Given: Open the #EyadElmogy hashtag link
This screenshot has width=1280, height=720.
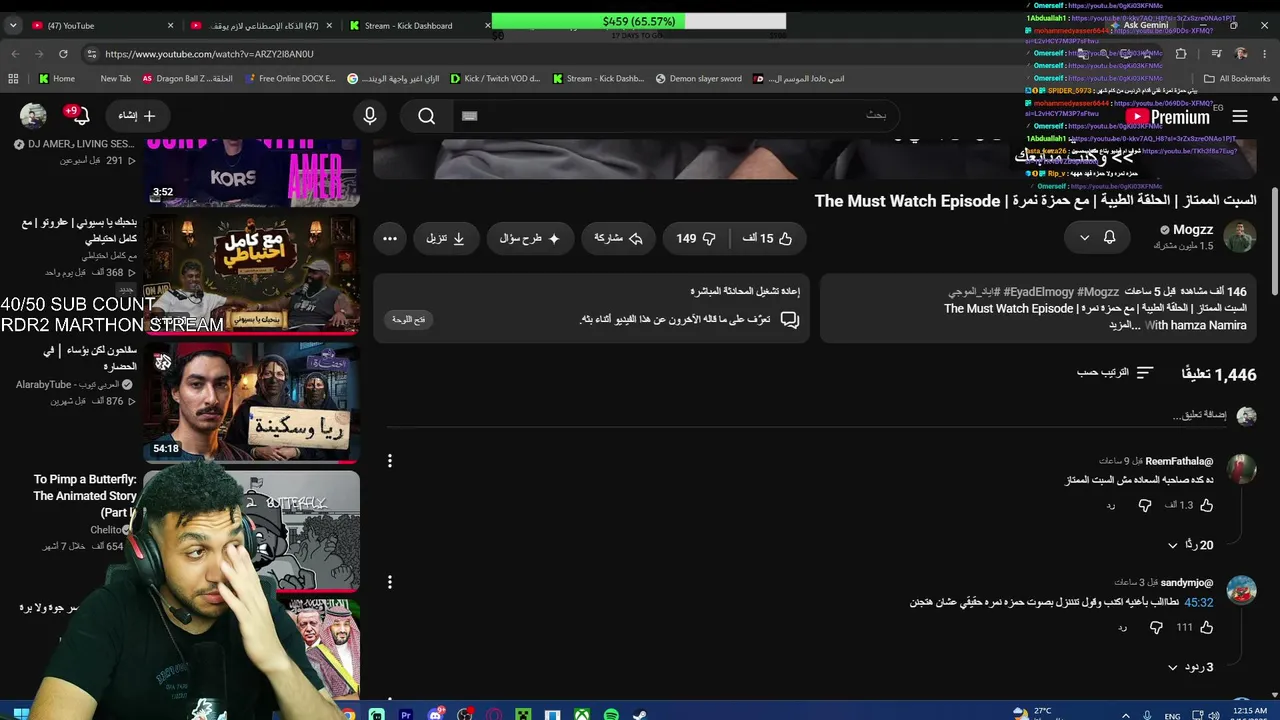Looking at the screenshot, I should pyautogui.click(x=1038, y=292).
